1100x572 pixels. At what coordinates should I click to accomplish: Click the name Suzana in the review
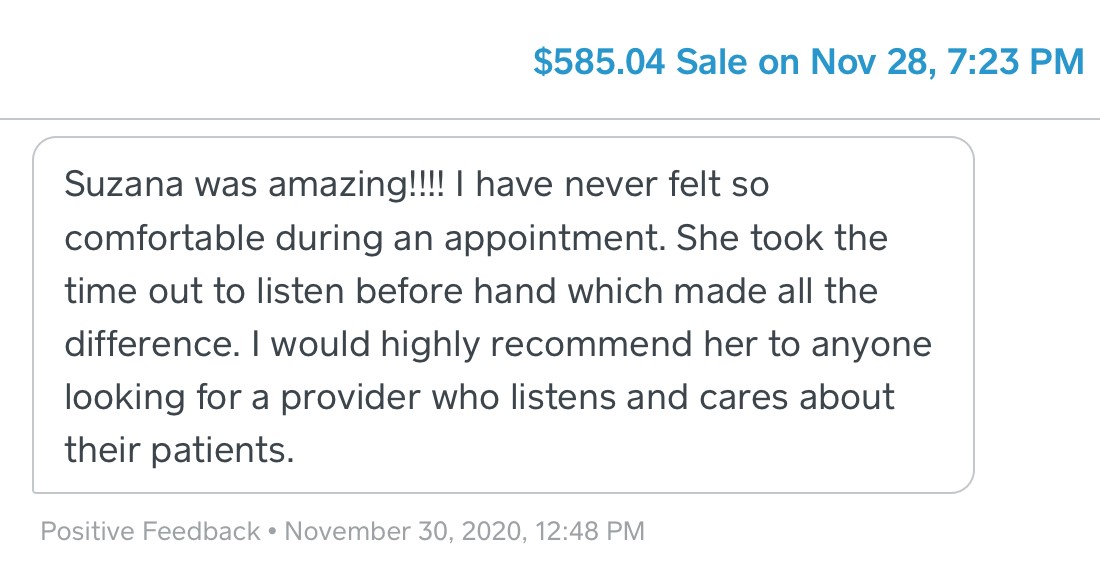(x=124, y=185)
